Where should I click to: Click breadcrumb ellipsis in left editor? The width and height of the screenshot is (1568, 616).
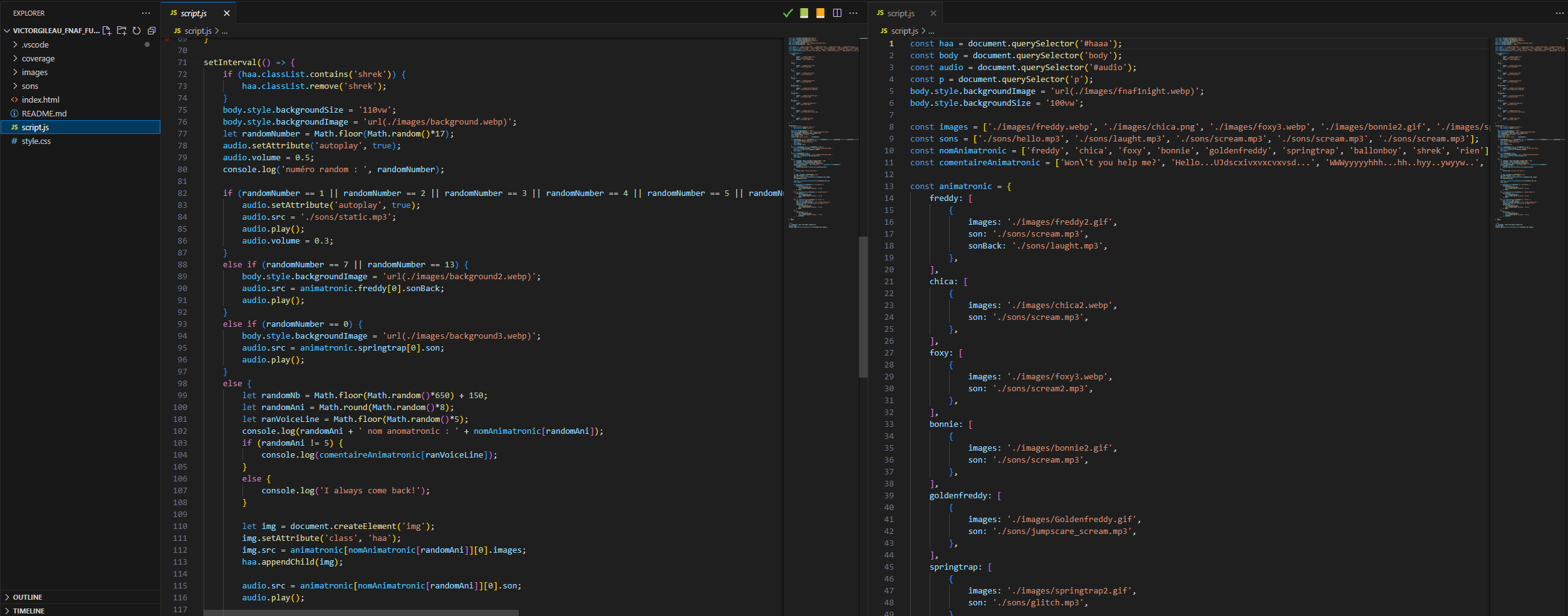225,31
